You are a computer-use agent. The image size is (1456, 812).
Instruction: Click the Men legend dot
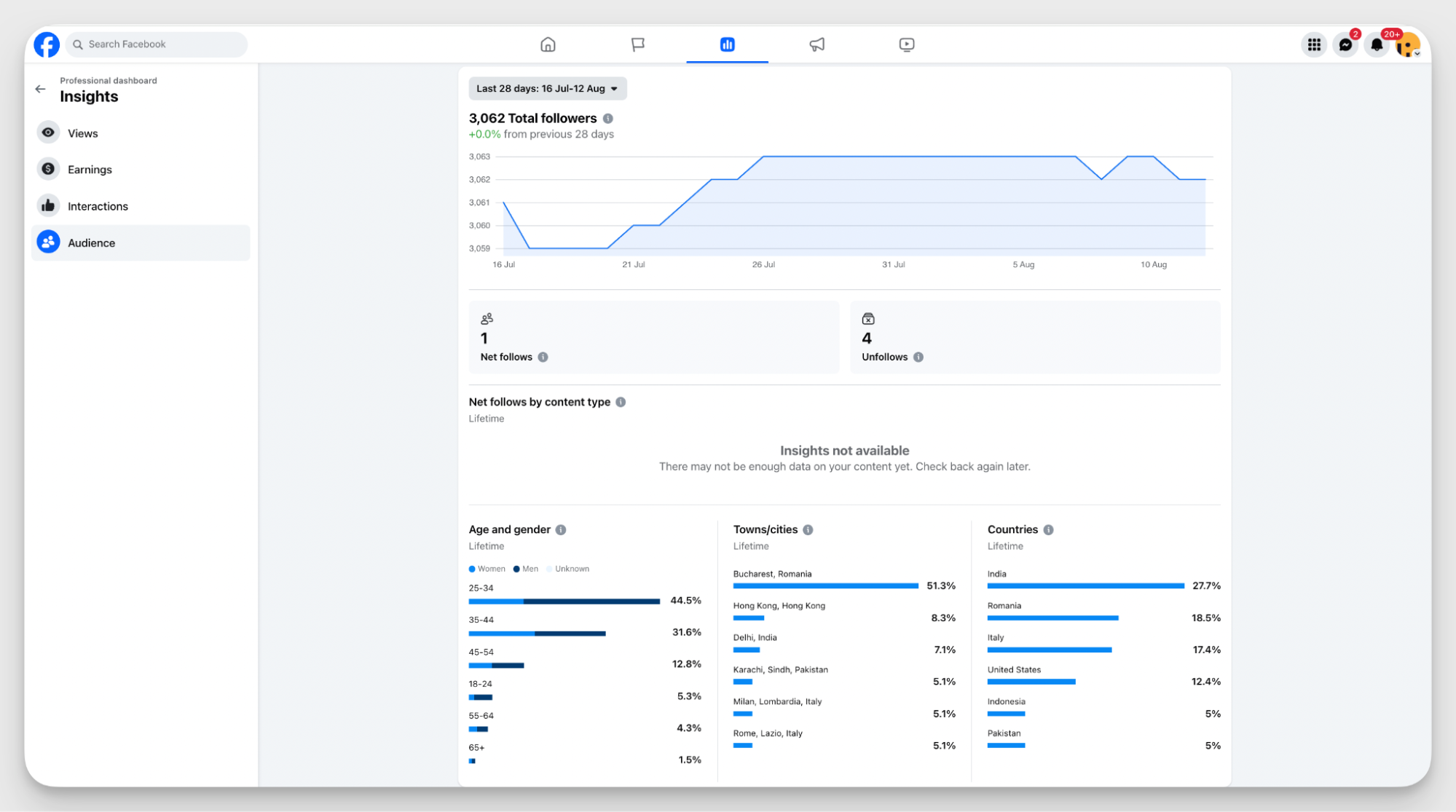(516, 569)
